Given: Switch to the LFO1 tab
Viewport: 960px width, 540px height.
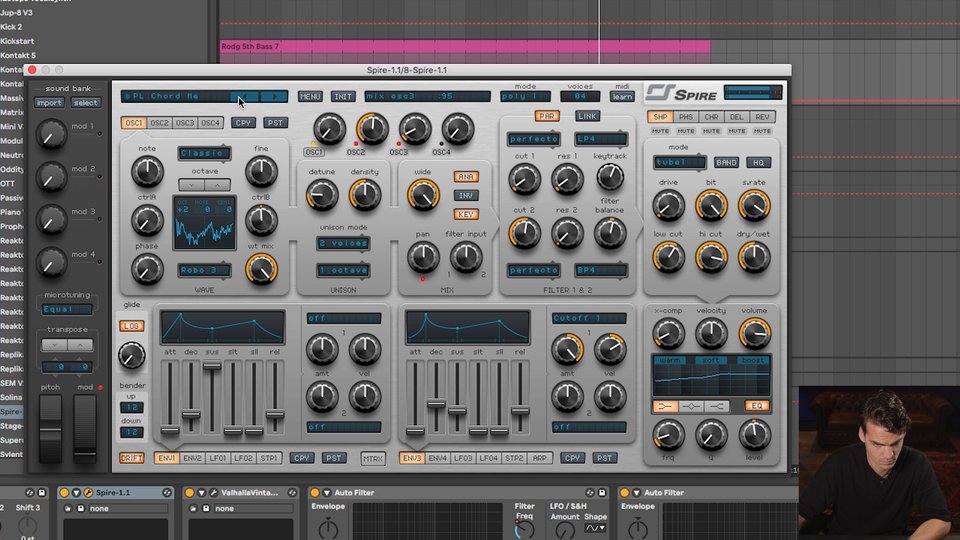Looking at the screenshot, I should 217,458.
